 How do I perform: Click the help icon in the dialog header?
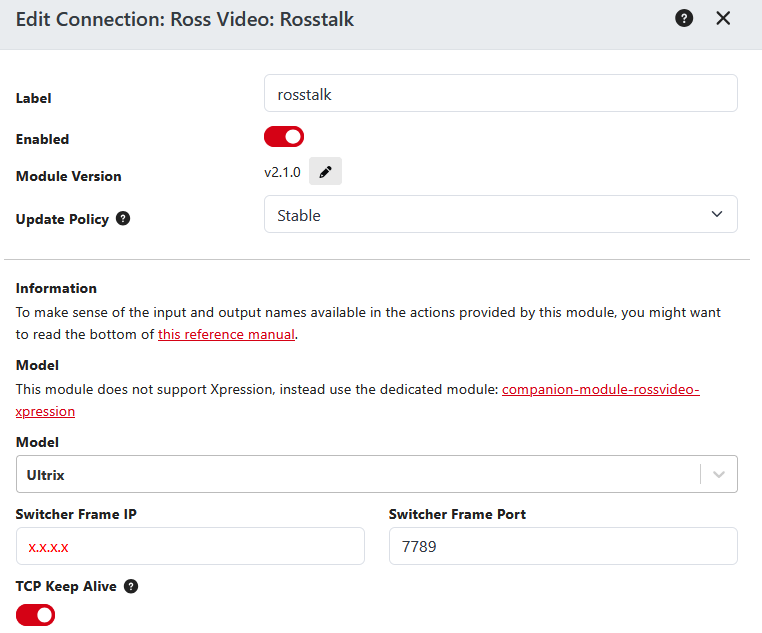point(684,19)
